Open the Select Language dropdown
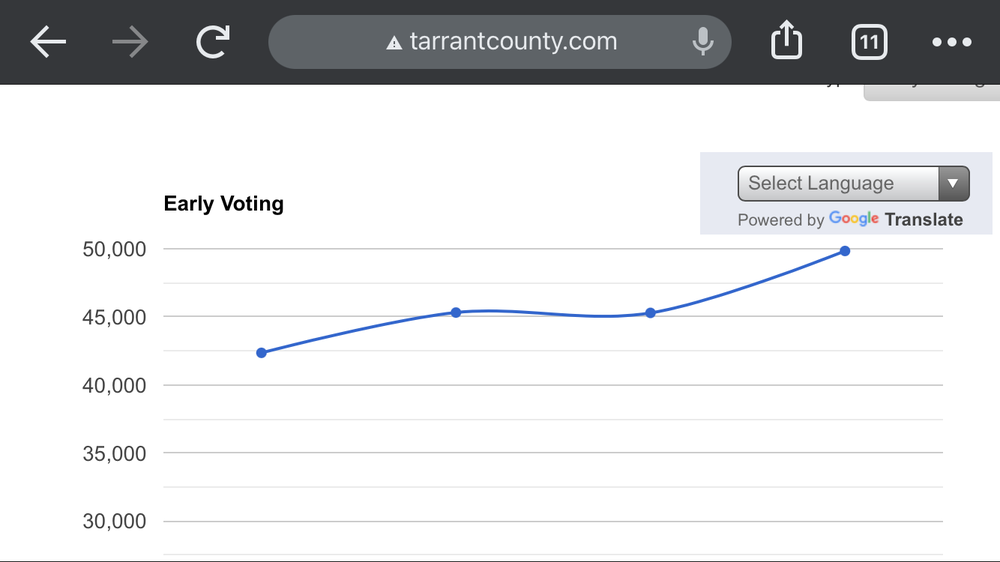The height and width of the screenshot is (562, 1000). coord(840,183)
